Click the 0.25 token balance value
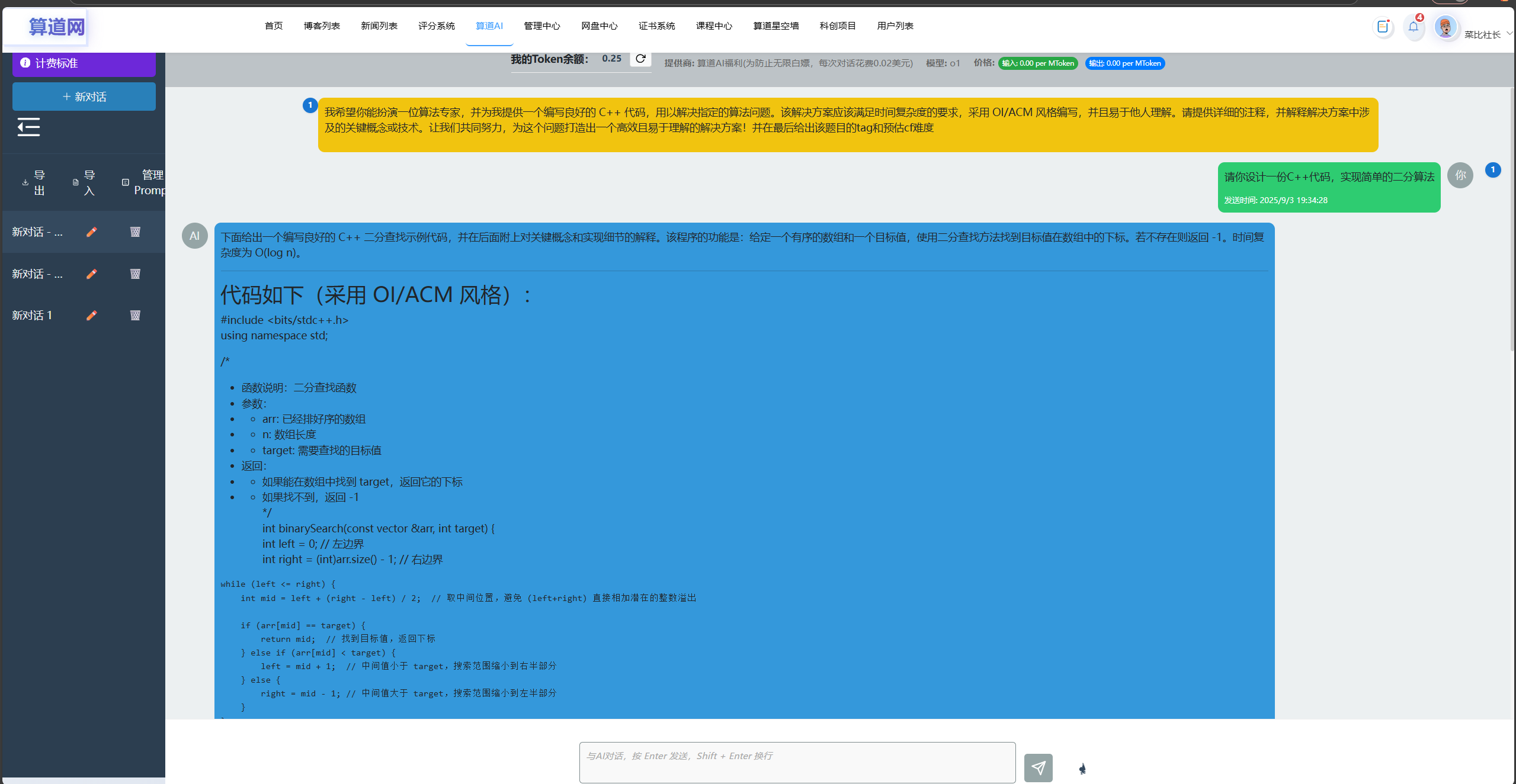The width and height of the screenshot is (1516, 784). (x=611, y=59)
